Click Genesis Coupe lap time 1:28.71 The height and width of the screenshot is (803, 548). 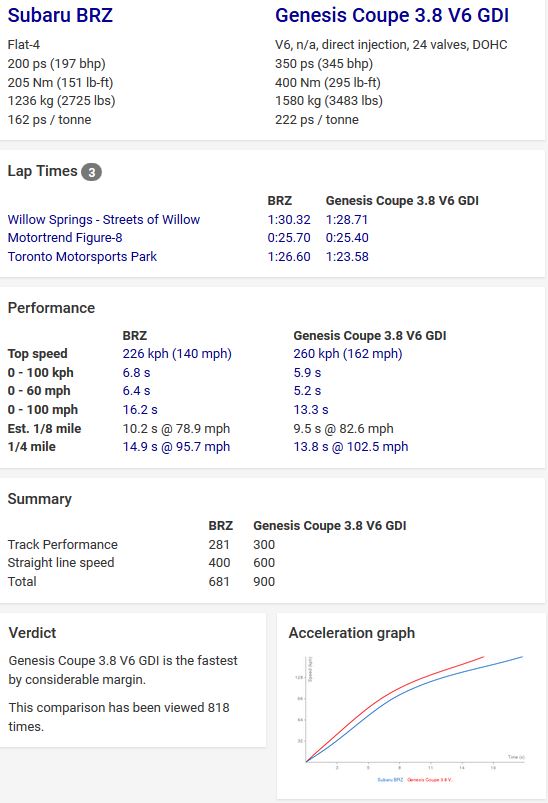347,220
